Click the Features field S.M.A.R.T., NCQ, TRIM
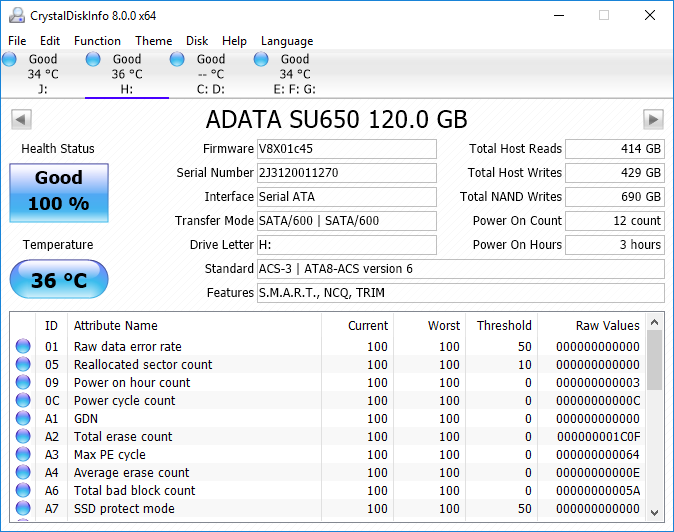 tap(461, 293)
